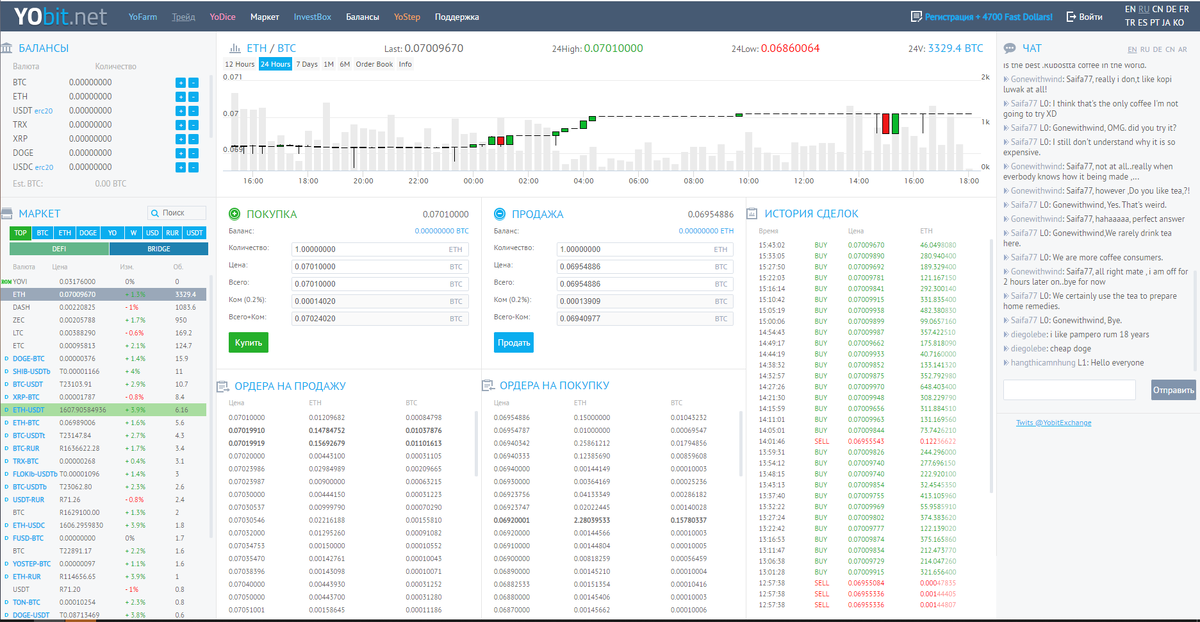The height and width of the screenshot is (622, 1200).
Task: Click minus withdraw button for ETH balance
Action: (193, 97)
